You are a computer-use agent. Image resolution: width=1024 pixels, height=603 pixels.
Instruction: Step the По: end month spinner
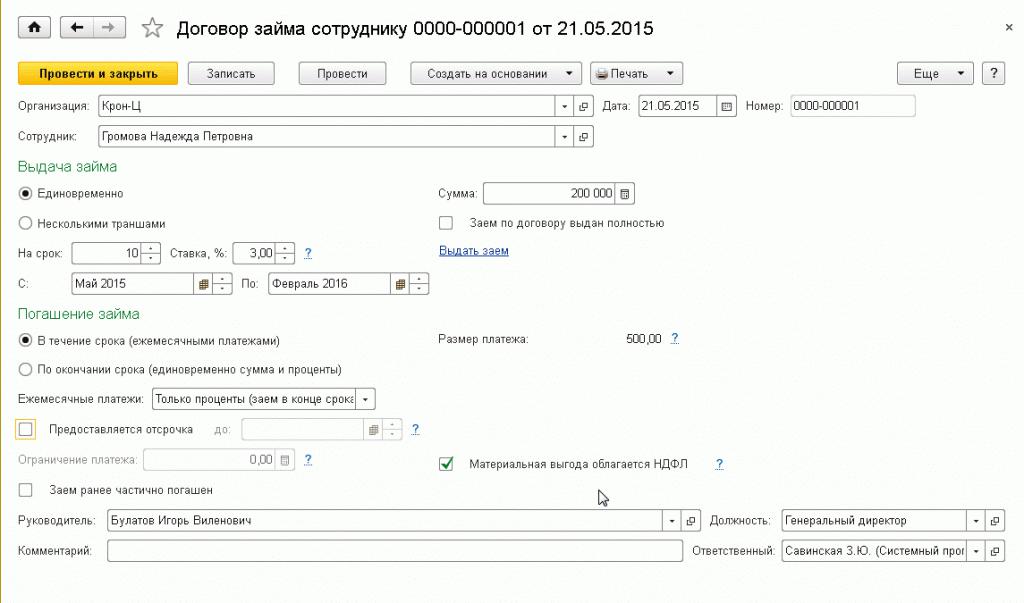[x=419, y=284]
